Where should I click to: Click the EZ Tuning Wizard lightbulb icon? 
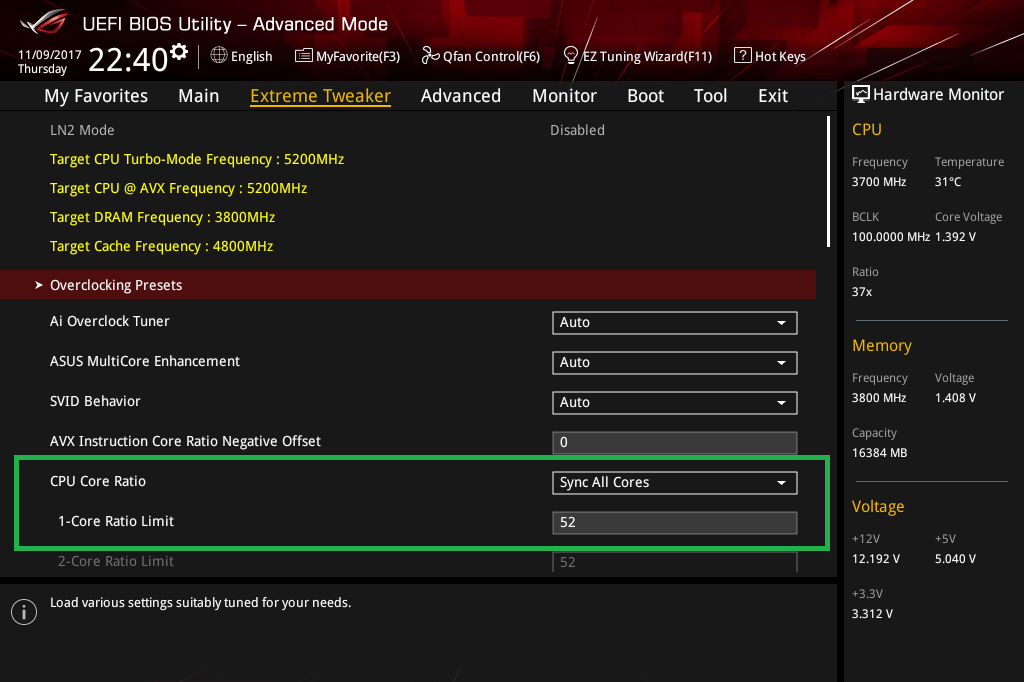click(x=571, y=56)
